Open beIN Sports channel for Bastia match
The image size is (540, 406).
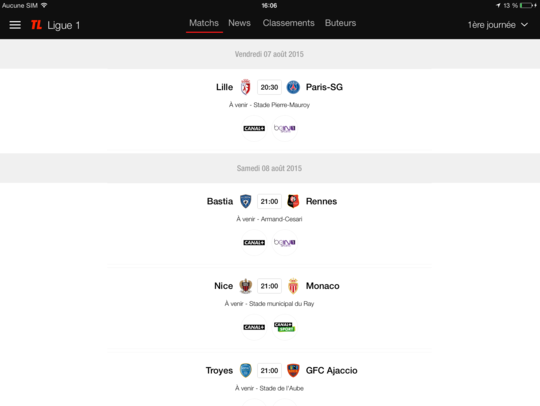pos(284,242)
